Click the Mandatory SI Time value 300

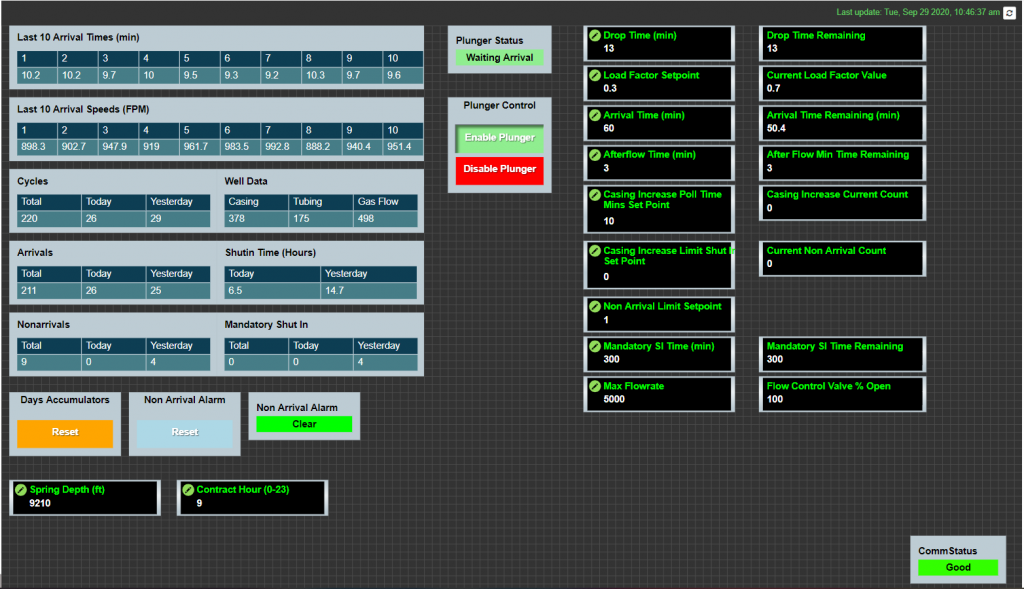611,360
